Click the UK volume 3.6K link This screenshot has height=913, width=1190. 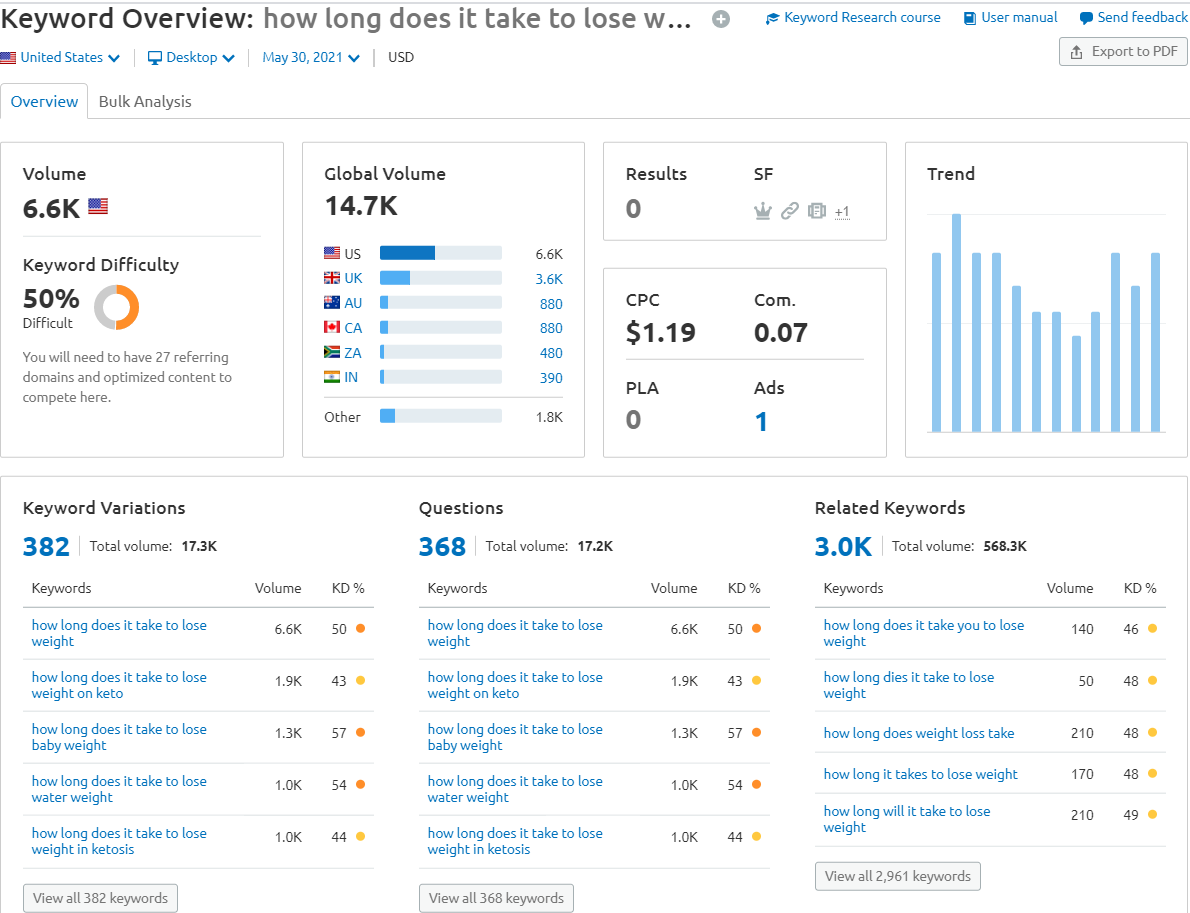tap(549, 279)
